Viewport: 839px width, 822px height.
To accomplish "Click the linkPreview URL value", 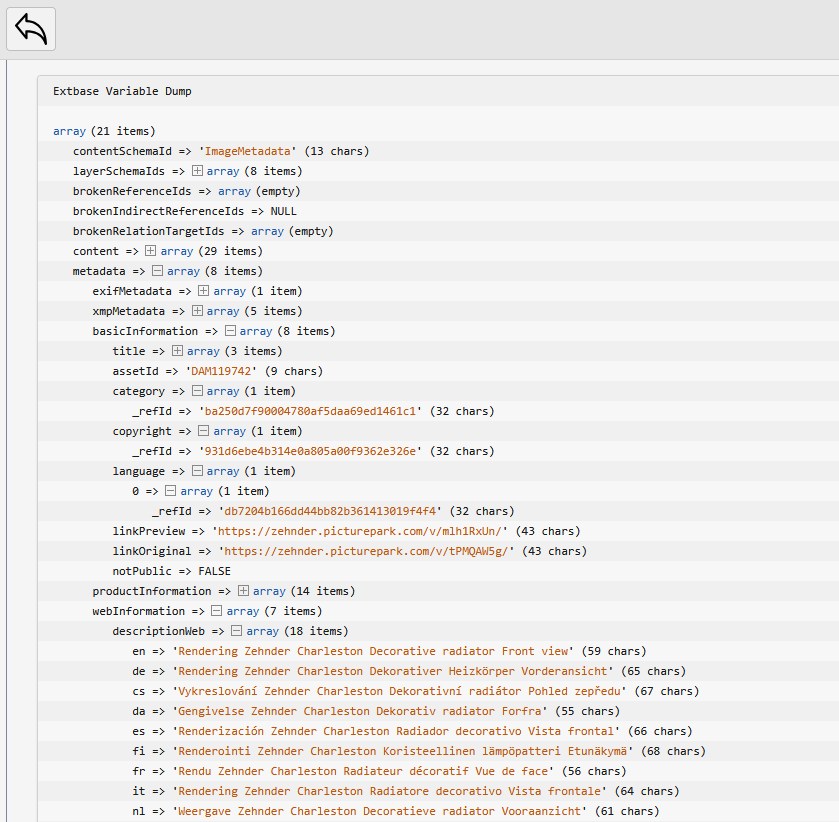I will pyautogui.click(x=363, y=531).
